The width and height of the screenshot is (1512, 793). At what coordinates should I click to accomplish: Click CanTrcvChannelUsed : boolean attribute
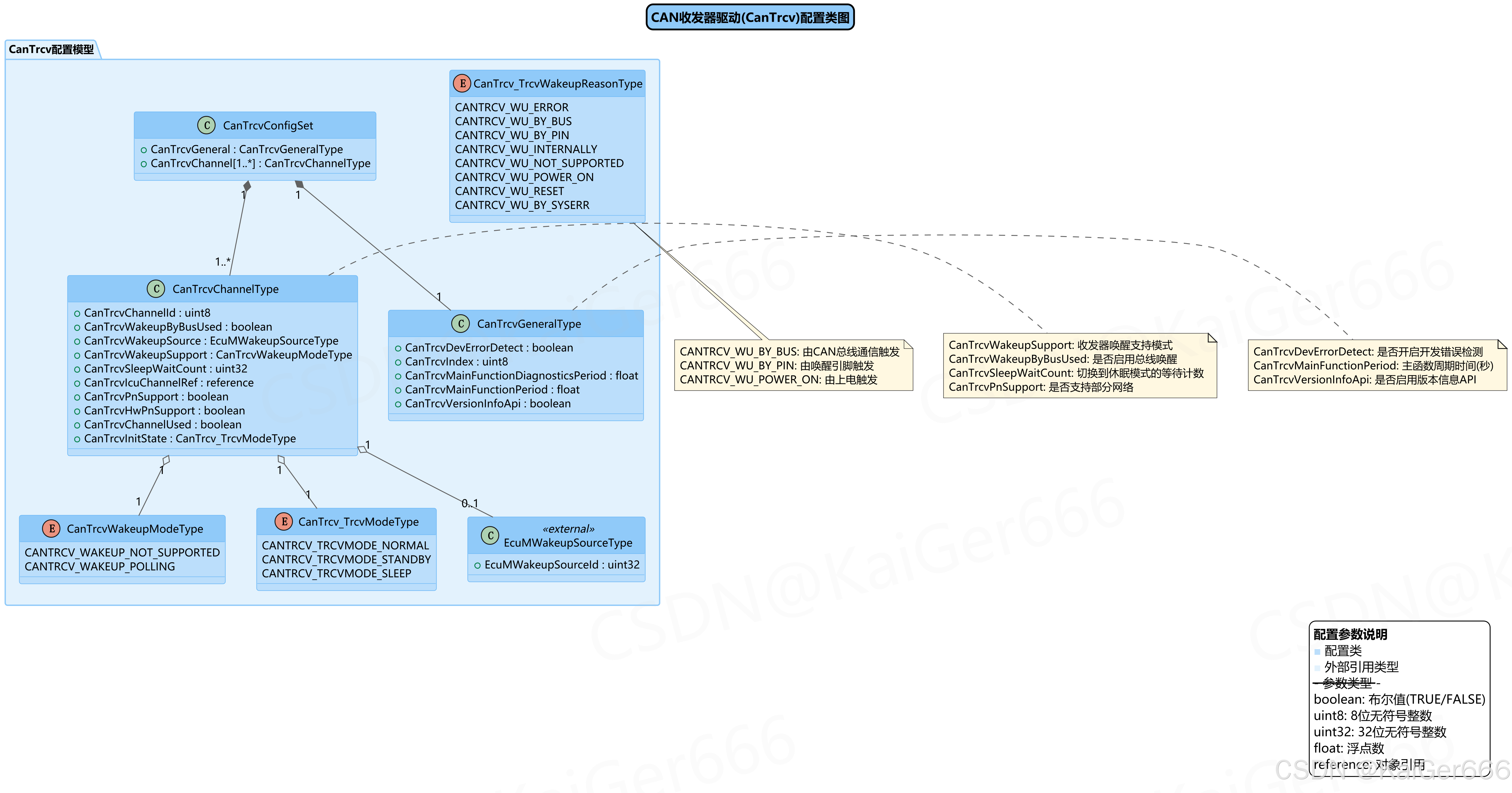coord(163,424)
